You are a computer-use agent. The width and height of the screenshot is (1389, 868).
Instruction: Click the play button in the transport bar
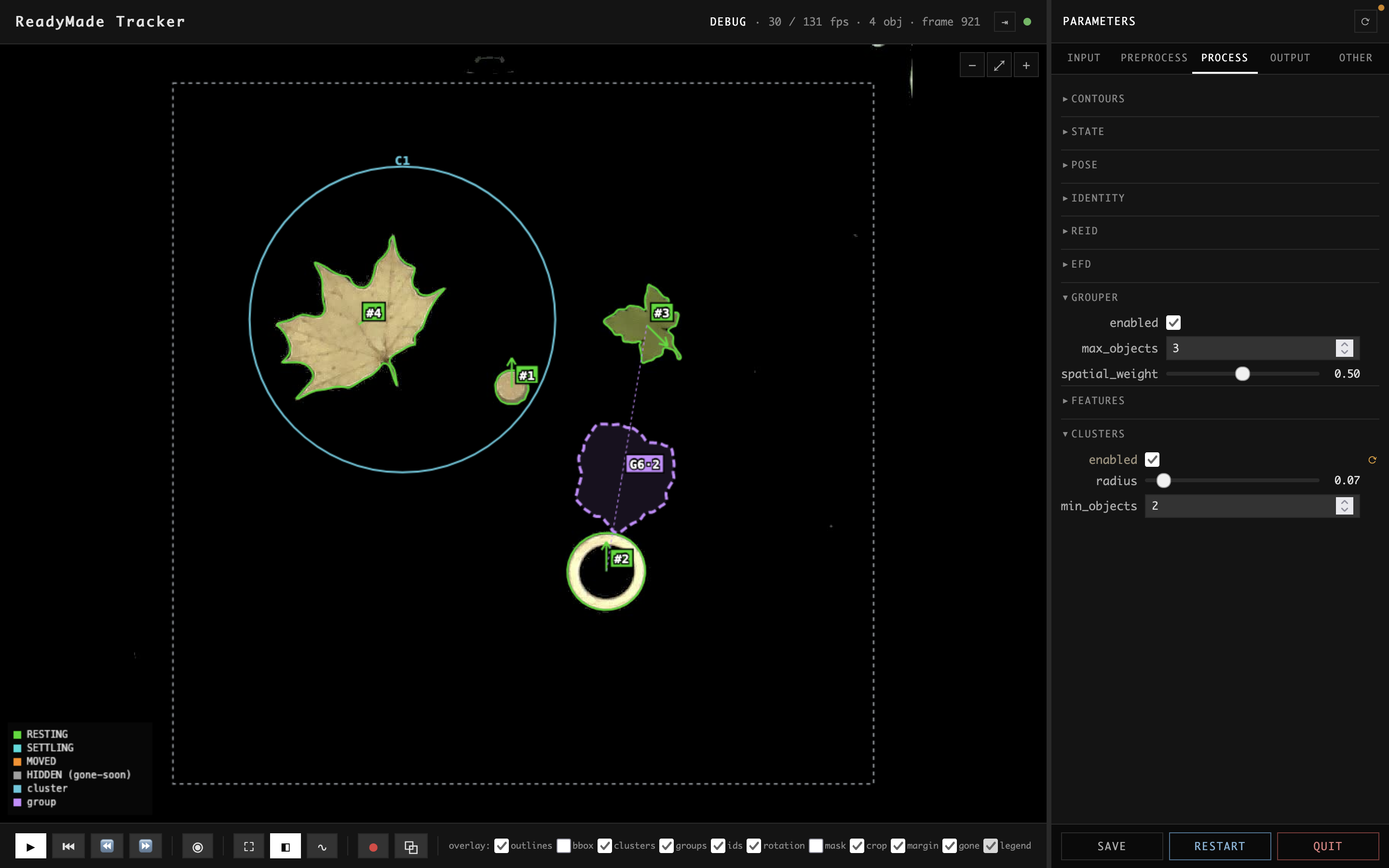30,846
